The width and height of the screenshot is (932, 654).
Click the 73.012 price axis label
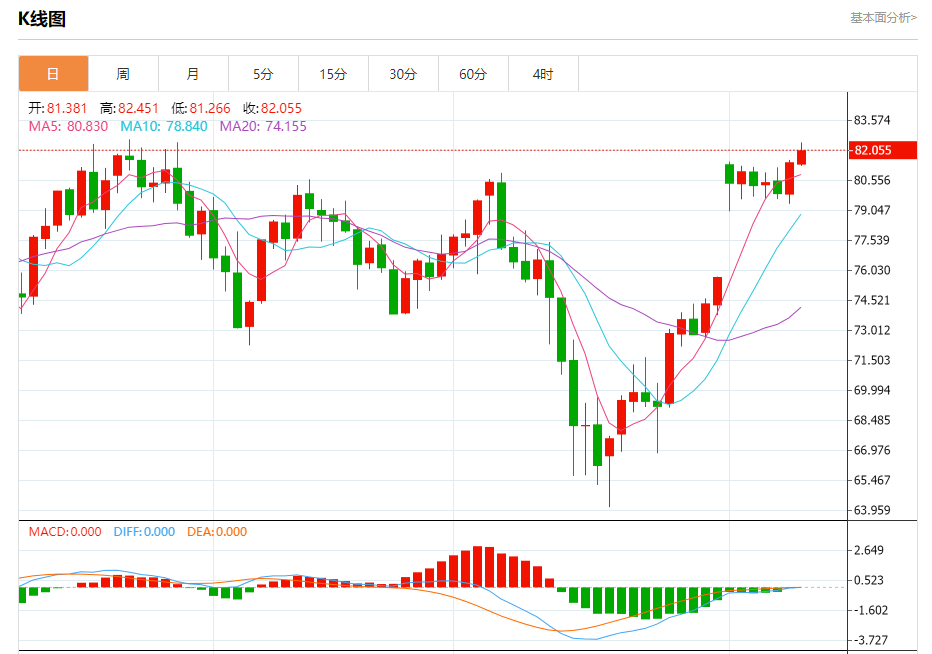click(x=872, y=330)
